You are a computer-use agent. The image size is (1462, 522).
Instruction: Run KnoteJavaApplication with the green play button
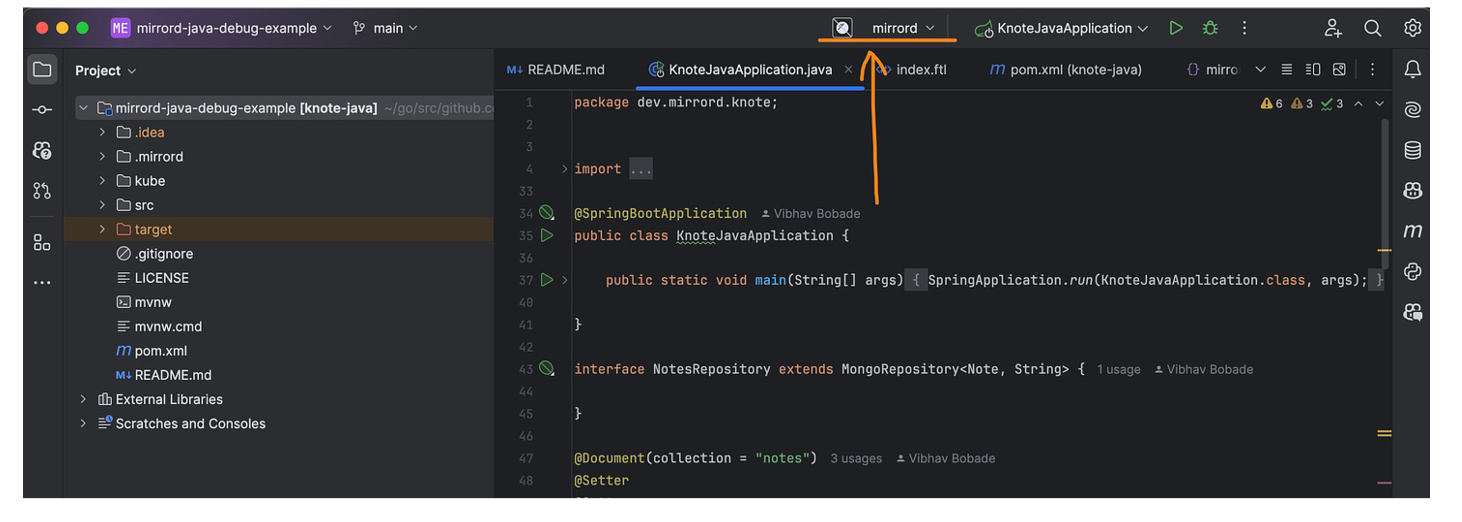(1176, 28)
